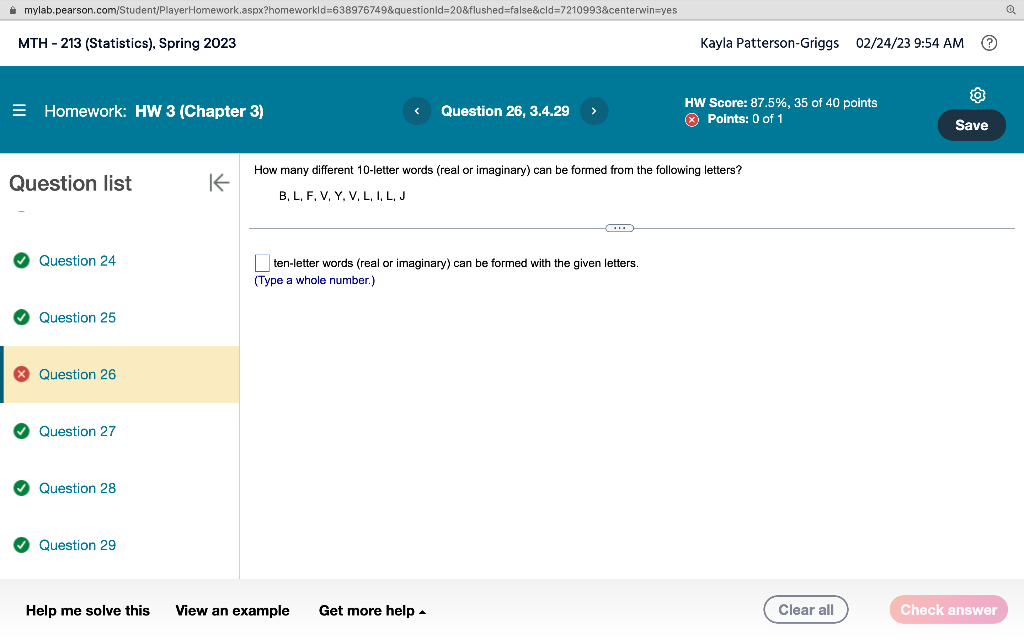Screen dimensions: 1024x640
Task: Click the answer input box
Action: coord(262,263)
